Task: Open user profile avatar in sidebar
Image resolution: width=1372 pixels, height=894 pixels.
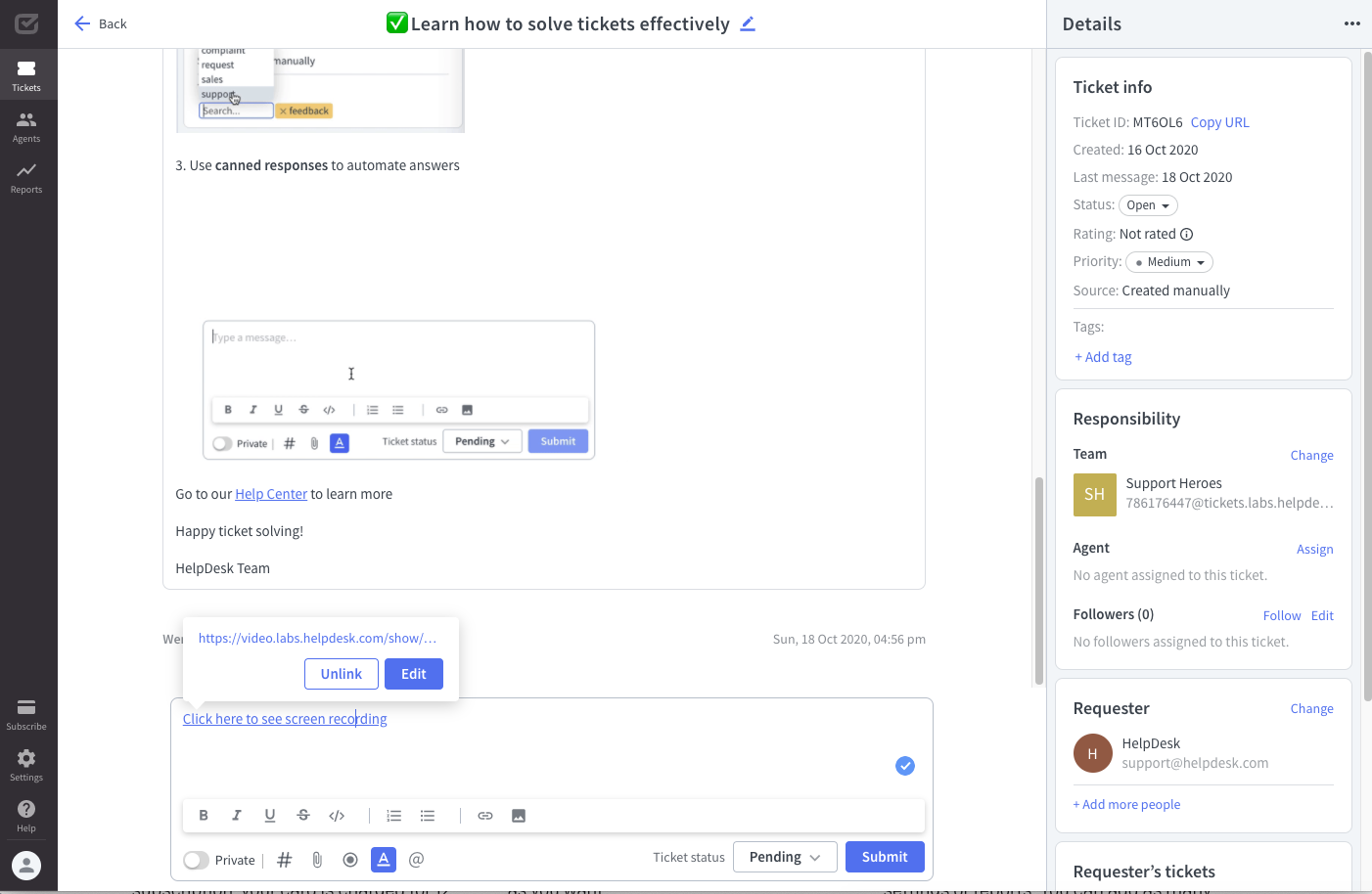Action: [26, 866]
